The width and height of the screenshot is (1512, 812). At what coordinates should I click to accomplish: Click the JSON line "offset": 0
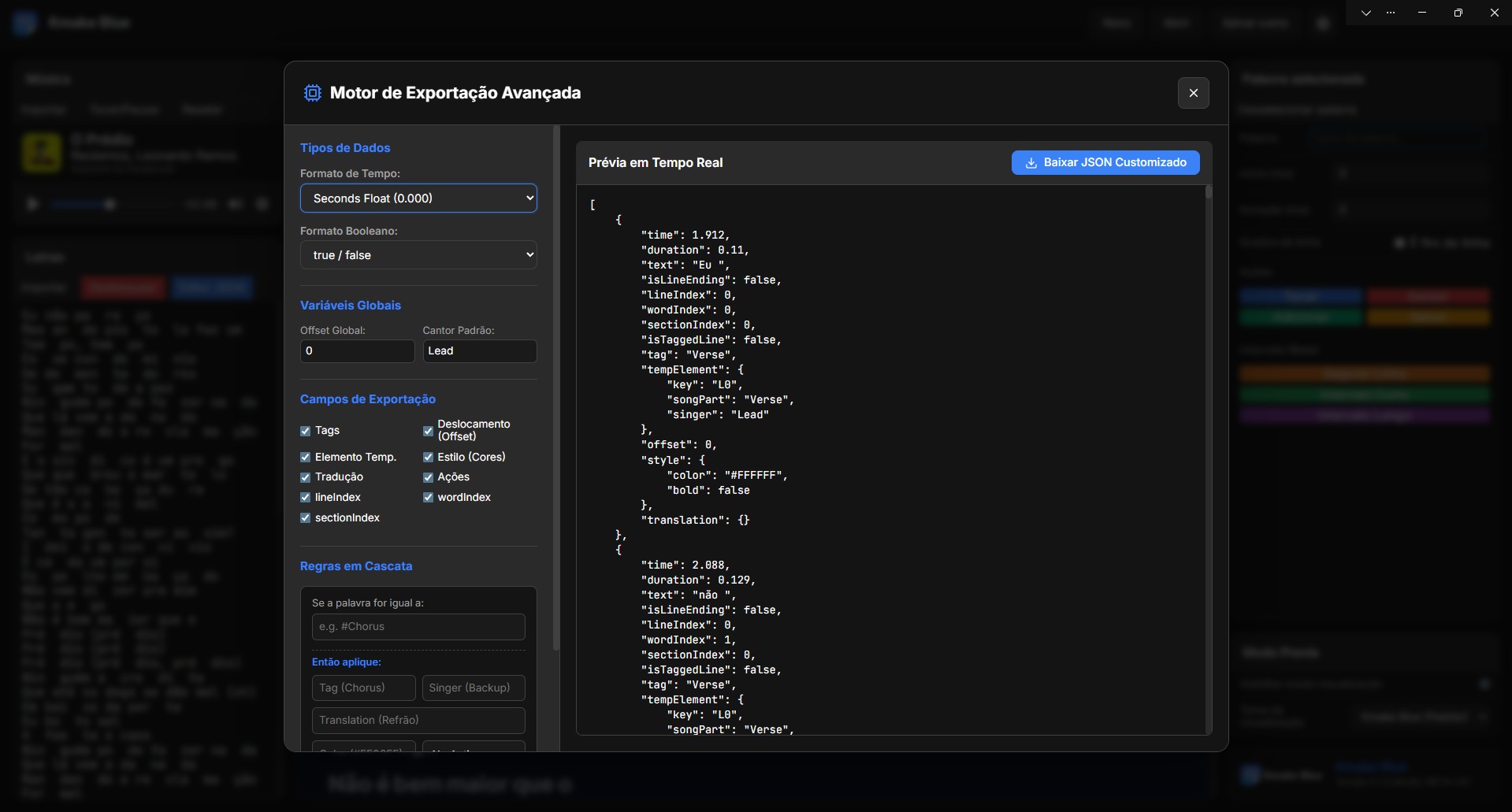679,444
